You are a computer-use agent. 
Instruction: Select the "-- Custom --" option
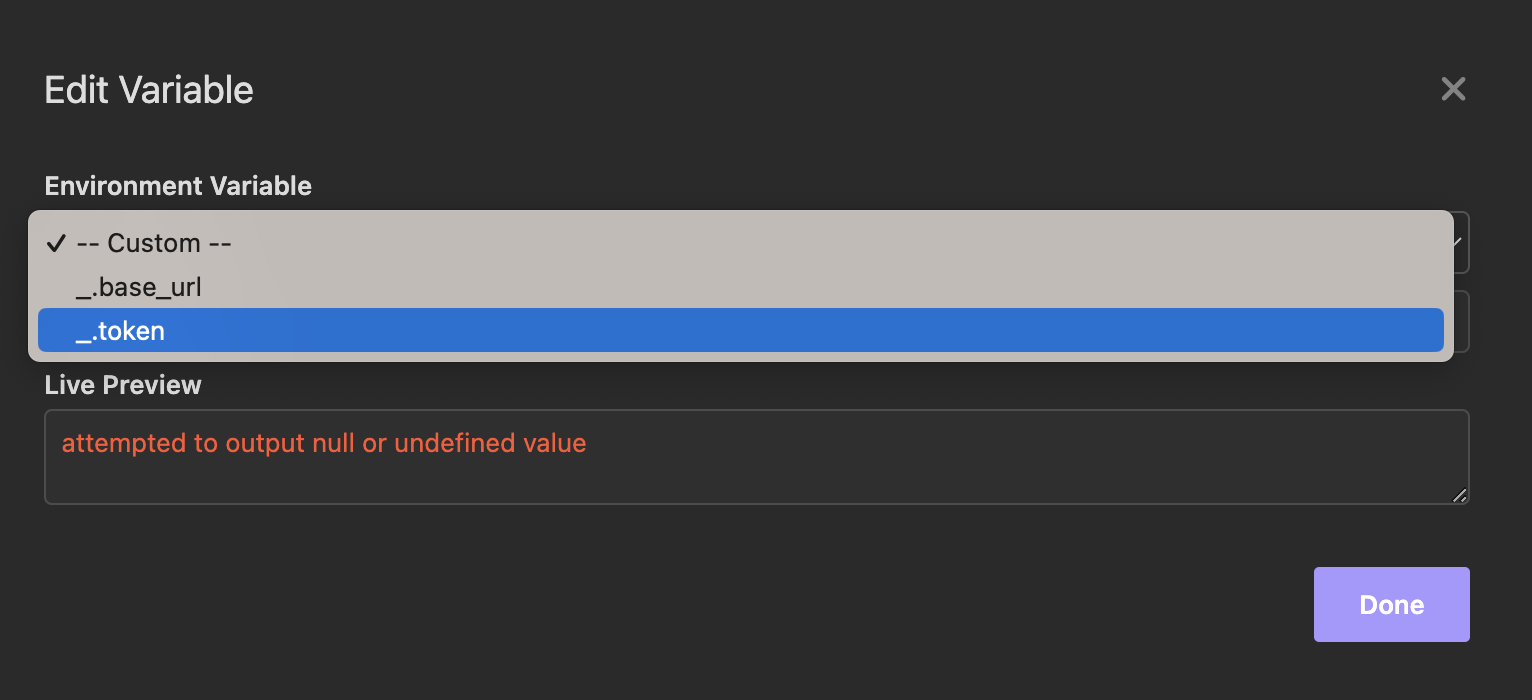pos(154,243)
